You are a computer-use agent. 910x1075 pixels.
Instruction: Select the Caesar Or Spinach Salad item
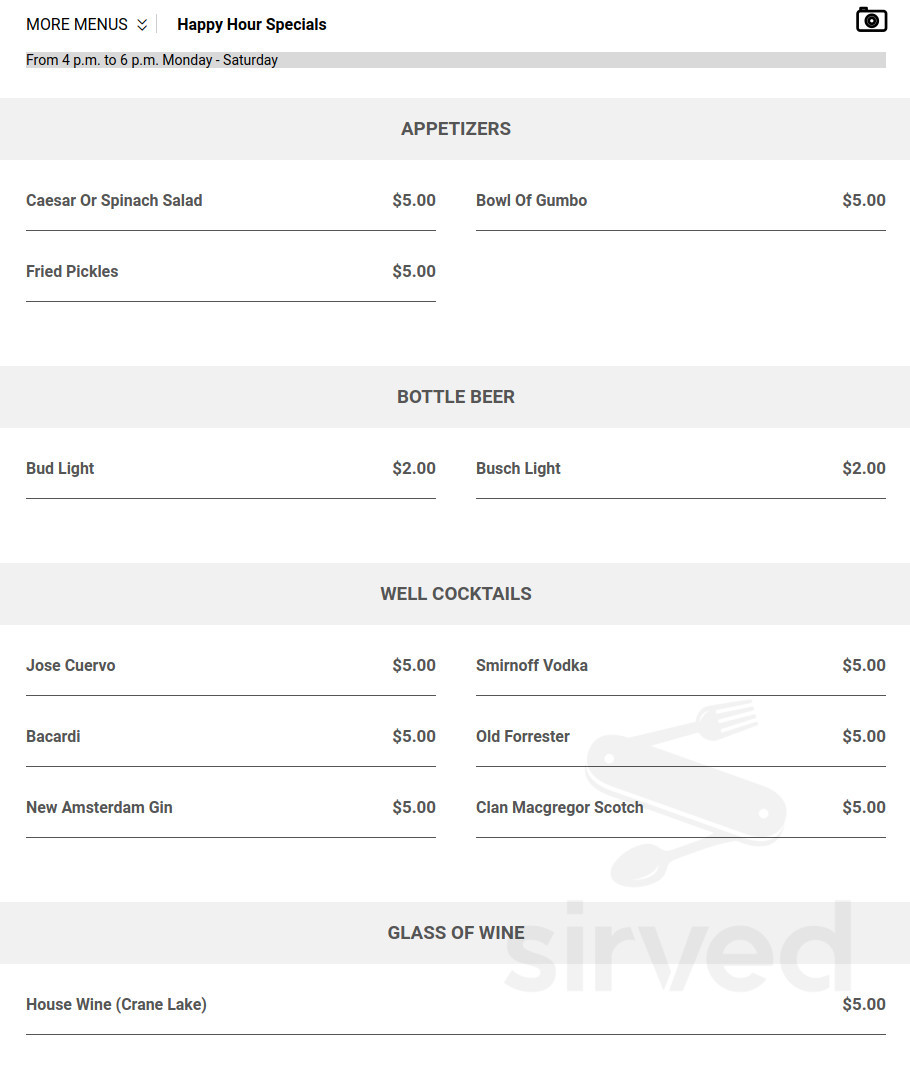click(x=230, y=201)
